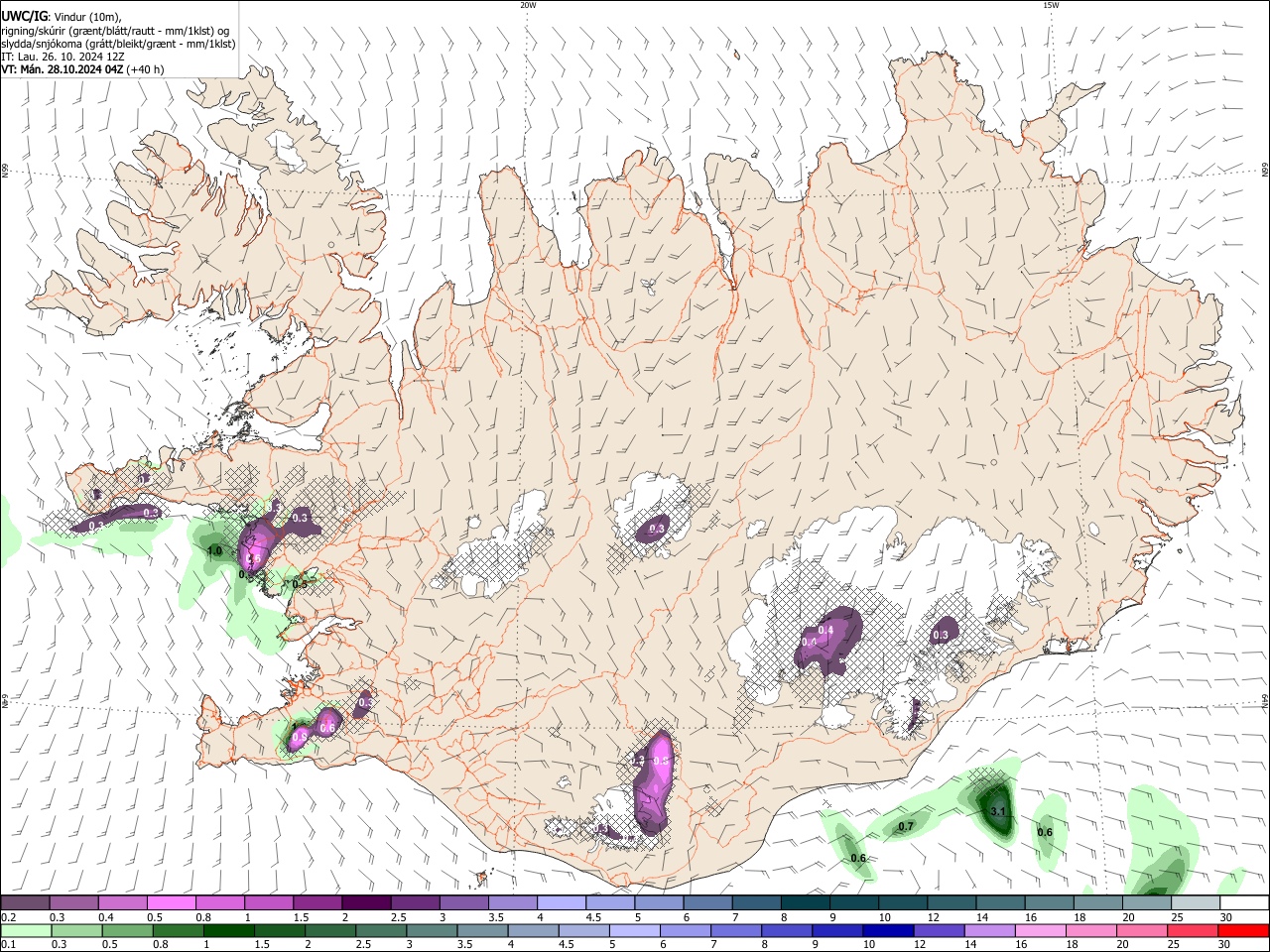
Task: Click the '(+40 h)' forecast offset text
Action: [145, 69]
